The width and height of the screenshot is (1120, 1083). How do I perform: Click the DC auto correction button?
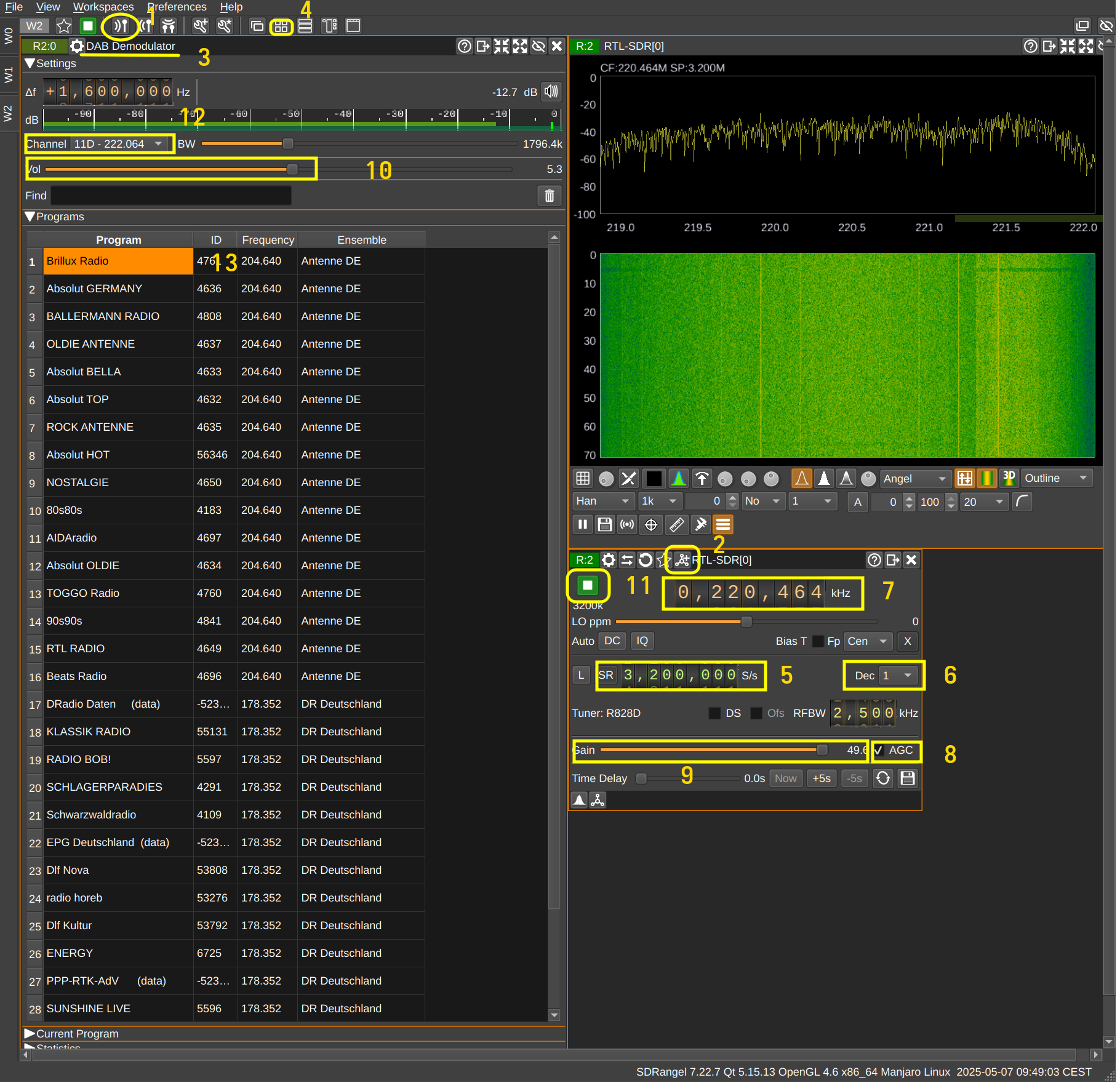tap(612, 641)
